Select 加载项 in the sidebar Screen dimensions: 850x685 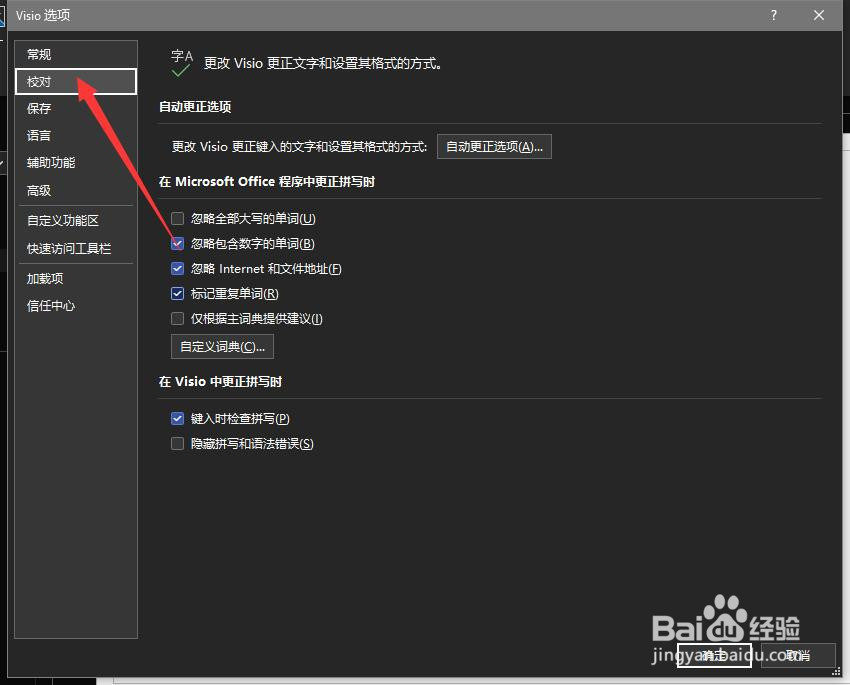76,279
